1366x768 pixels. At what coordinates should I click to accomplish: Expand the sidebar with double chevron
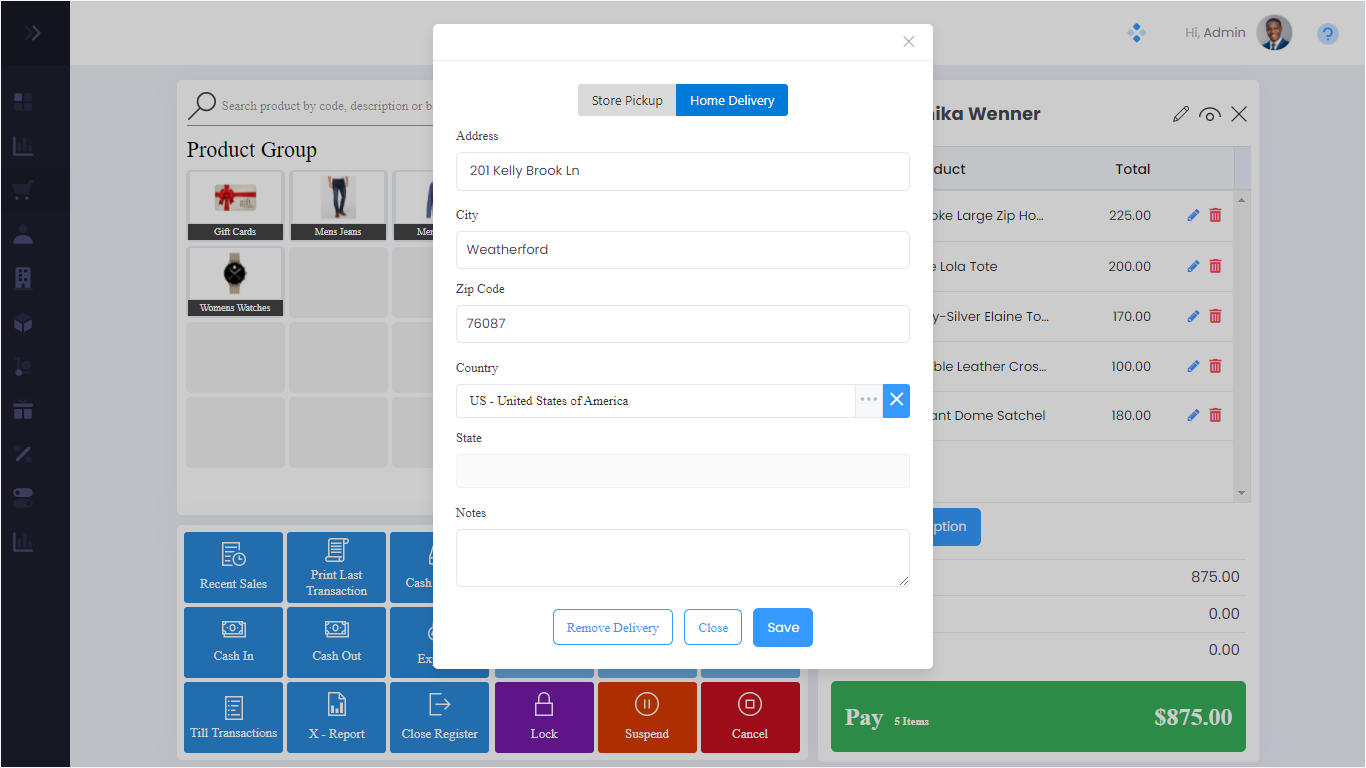click(x=33, y=33)
